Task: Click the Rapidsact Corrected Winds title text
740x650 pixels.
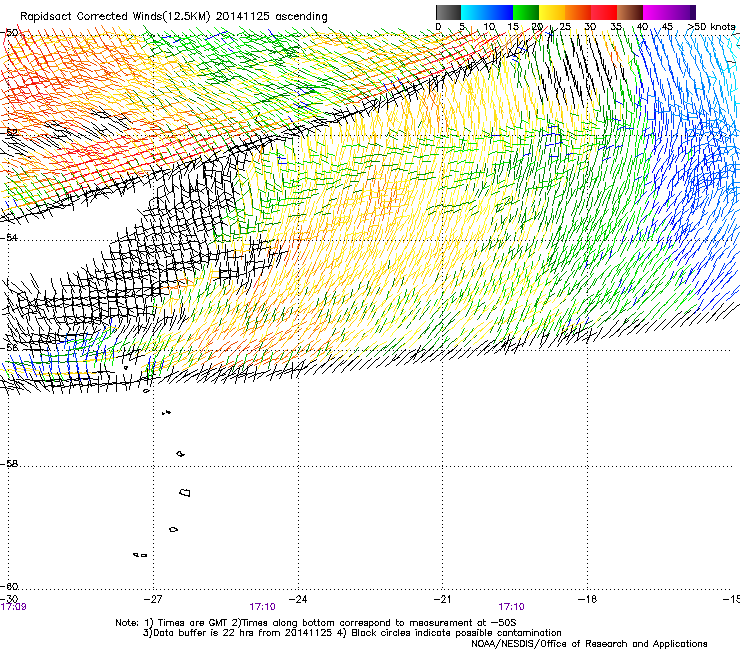Action: coord(174,17)
